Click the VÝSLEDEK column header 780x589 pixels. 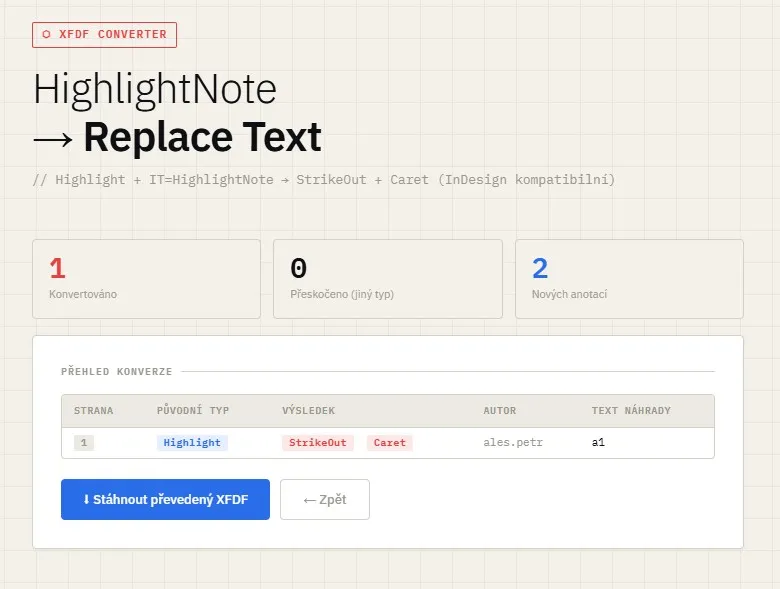[308, 410]
